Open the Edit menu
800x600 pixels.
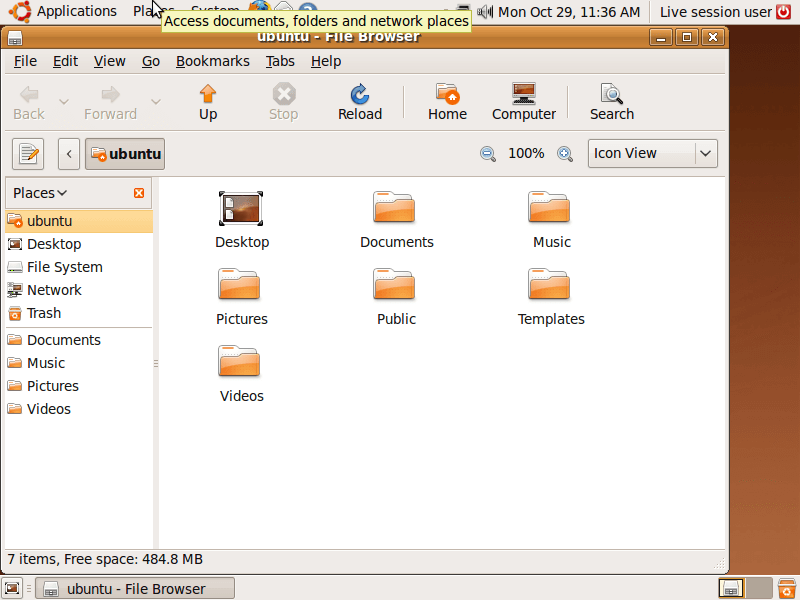coord(65,61)
